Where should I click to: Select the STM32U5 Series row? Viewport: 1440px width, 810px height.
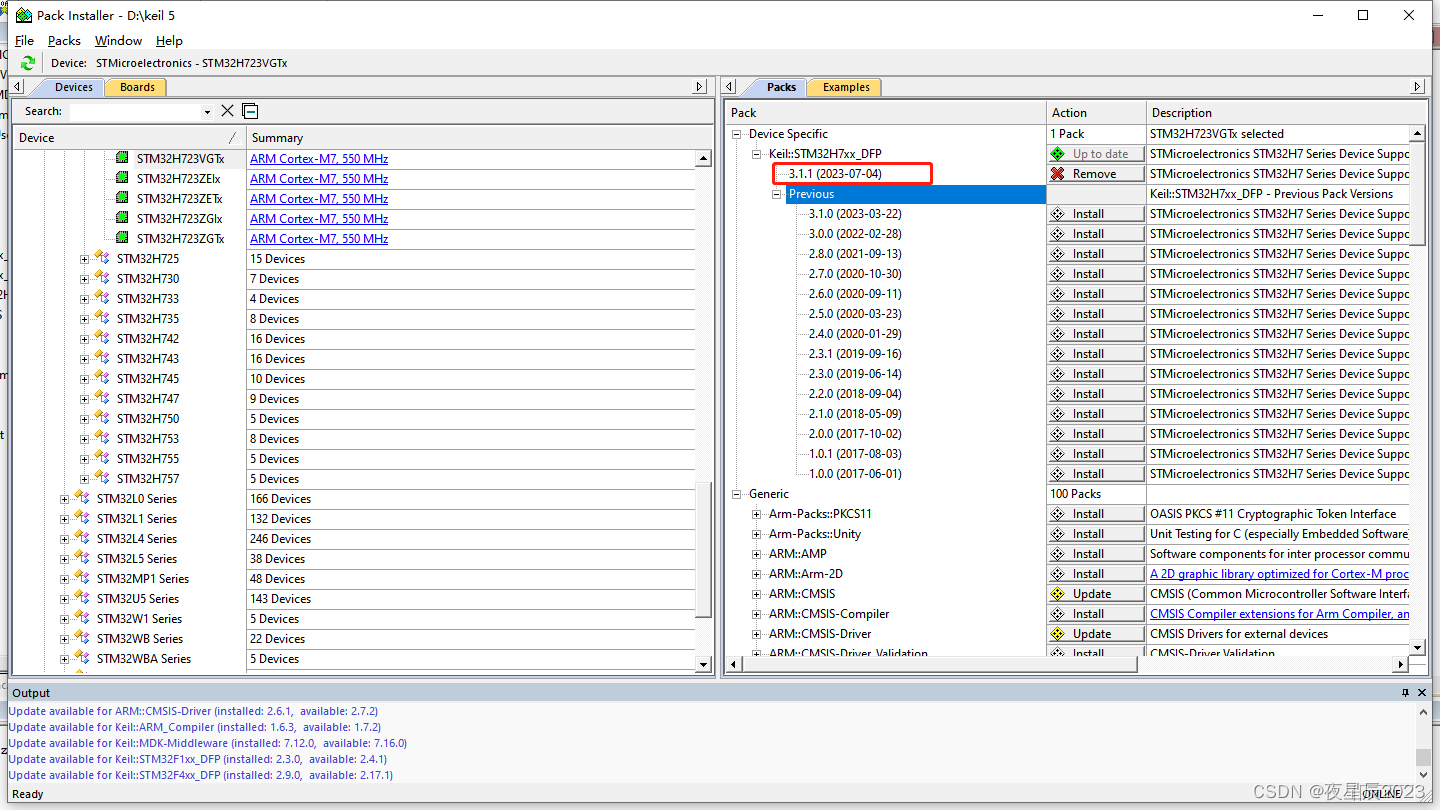[138, 599]
